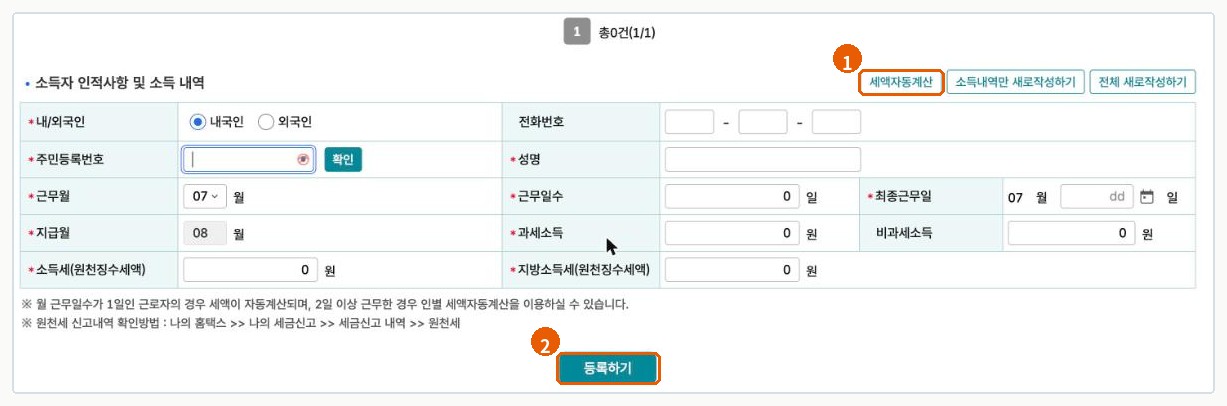Image resolution: width=1227 pixels, height=406 pixels.
Task: Click the 확인 button beside 주민등록번호
Action: tap(343, 160)
